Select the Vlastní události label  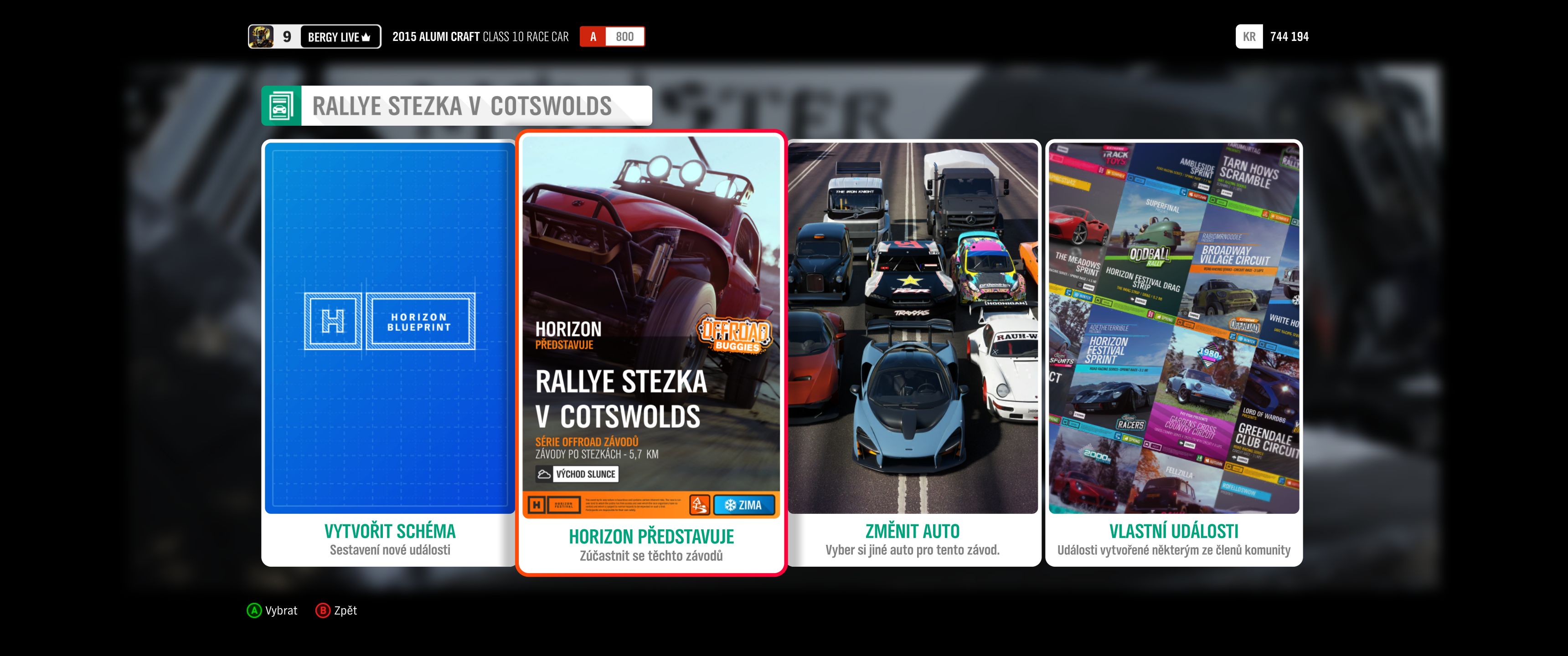coord(1174,531)
